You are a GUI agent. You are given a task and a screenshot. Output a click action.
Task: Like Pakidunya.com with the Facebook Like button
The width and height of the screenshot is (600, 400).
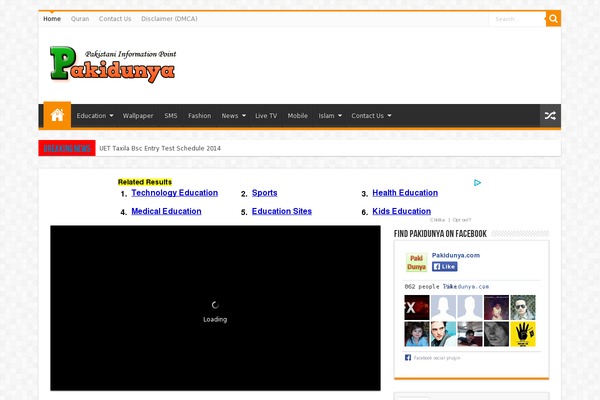click(445, 266)
